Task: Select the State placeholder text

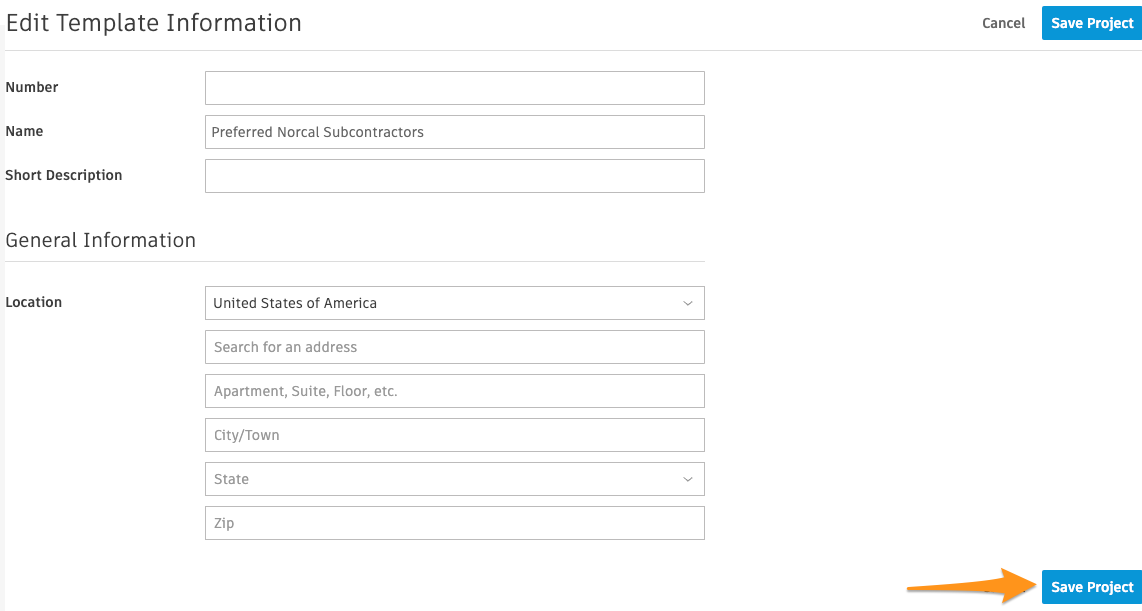Action: [231, 479]
